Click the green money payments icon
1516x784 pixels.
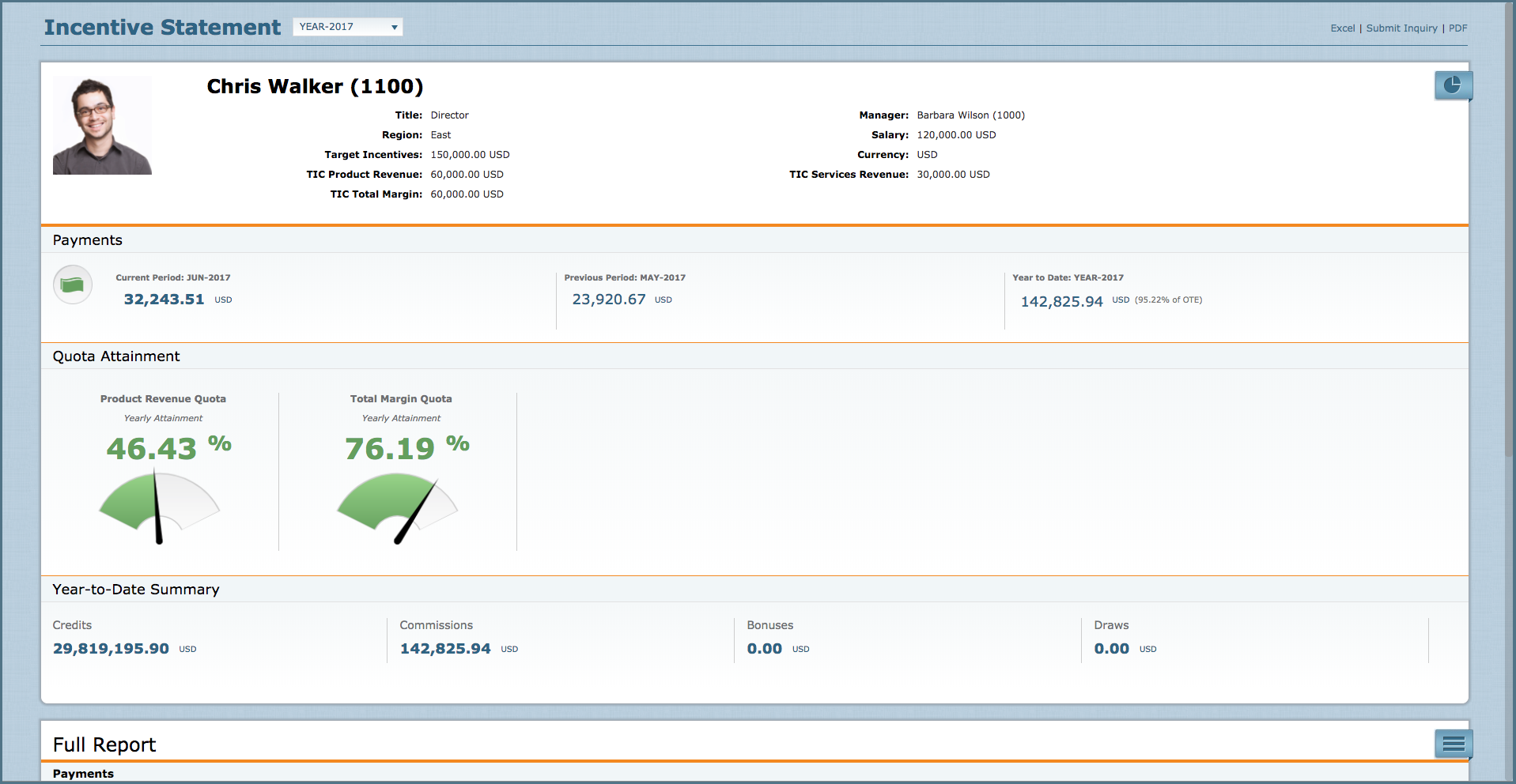click(x=73, y=285)
